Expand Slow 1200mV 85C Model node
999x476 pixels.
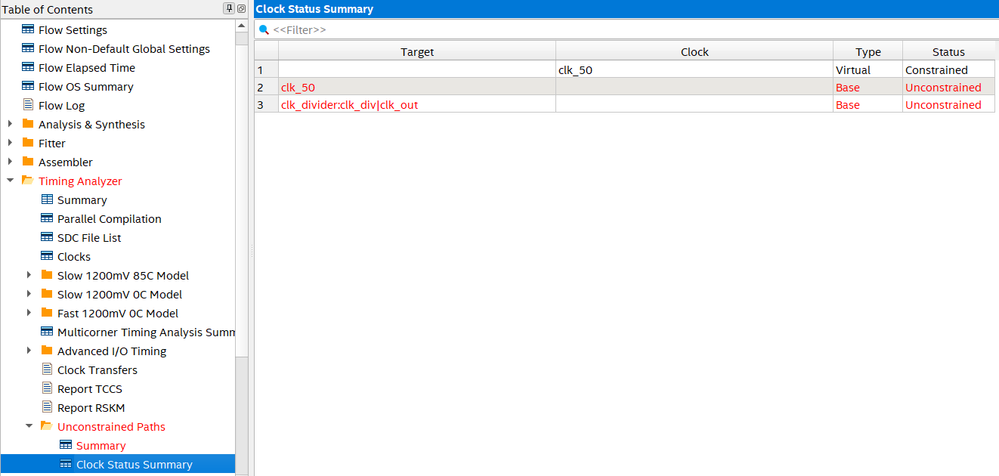29,275
